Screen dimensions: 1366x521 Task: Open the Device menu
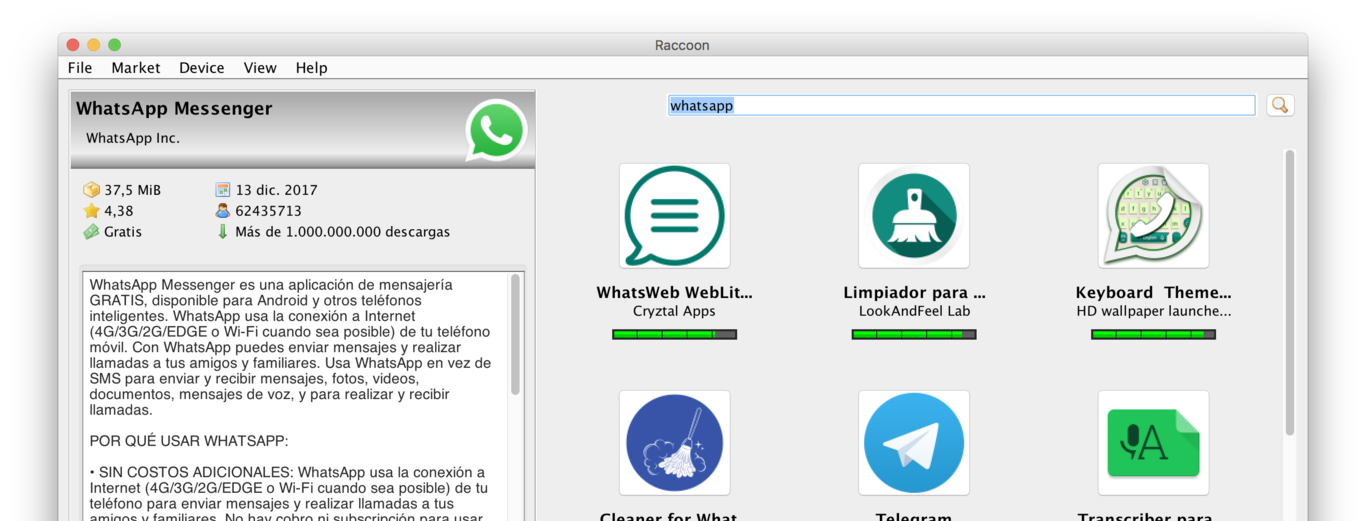pos(202,68)
